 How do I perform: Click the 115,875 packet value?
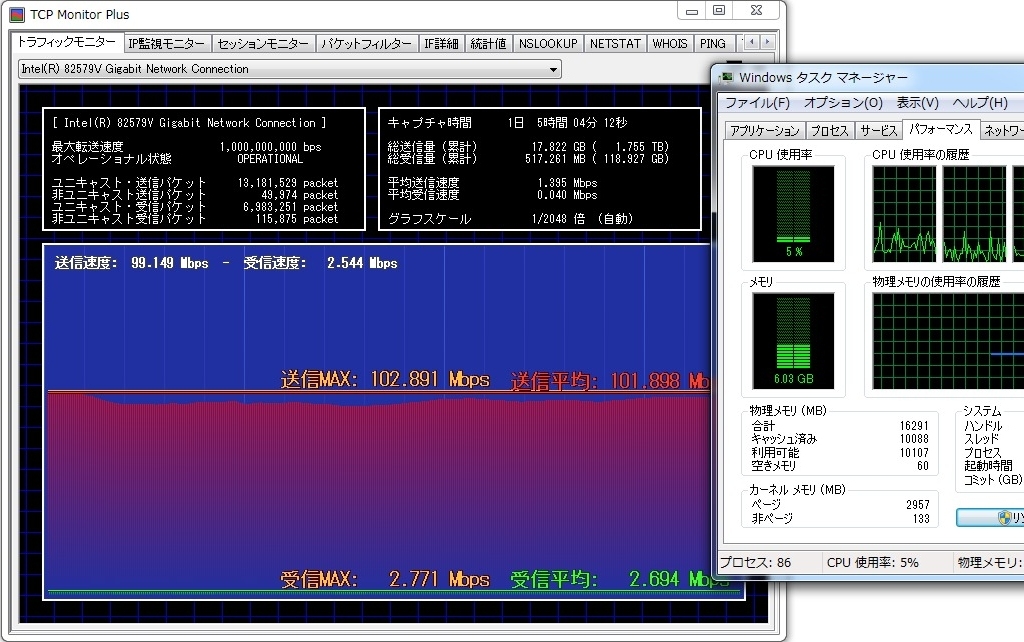(x=297, y=219)
